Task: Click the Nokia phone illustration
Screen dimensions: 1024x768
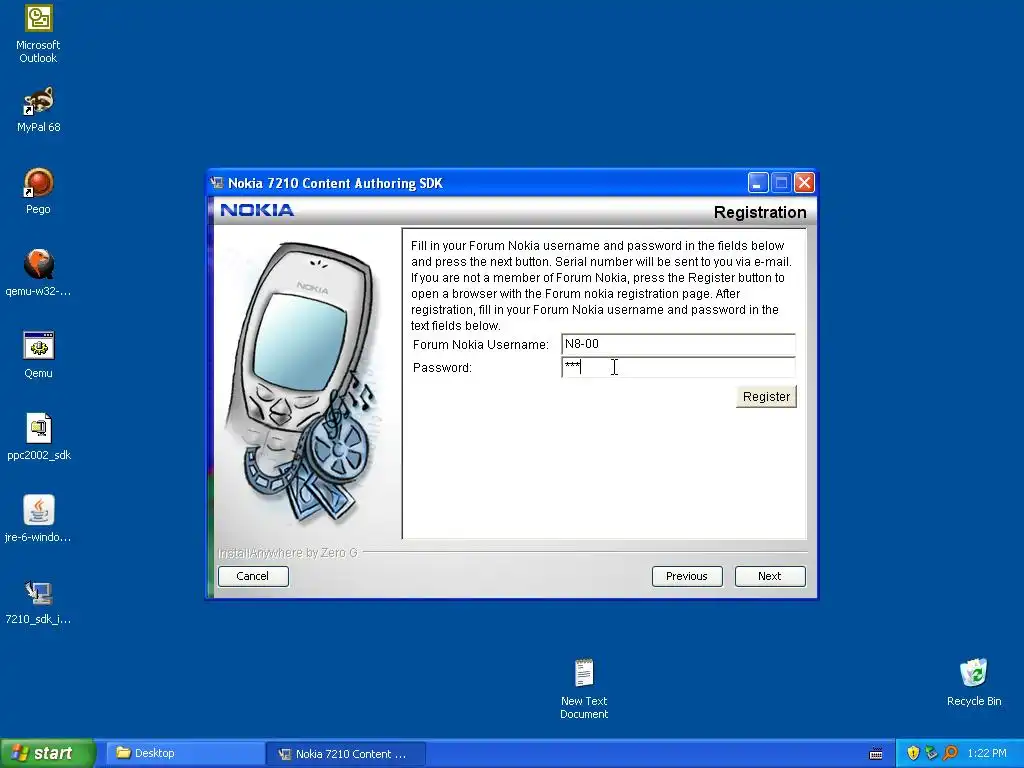Action: (304, 383)
